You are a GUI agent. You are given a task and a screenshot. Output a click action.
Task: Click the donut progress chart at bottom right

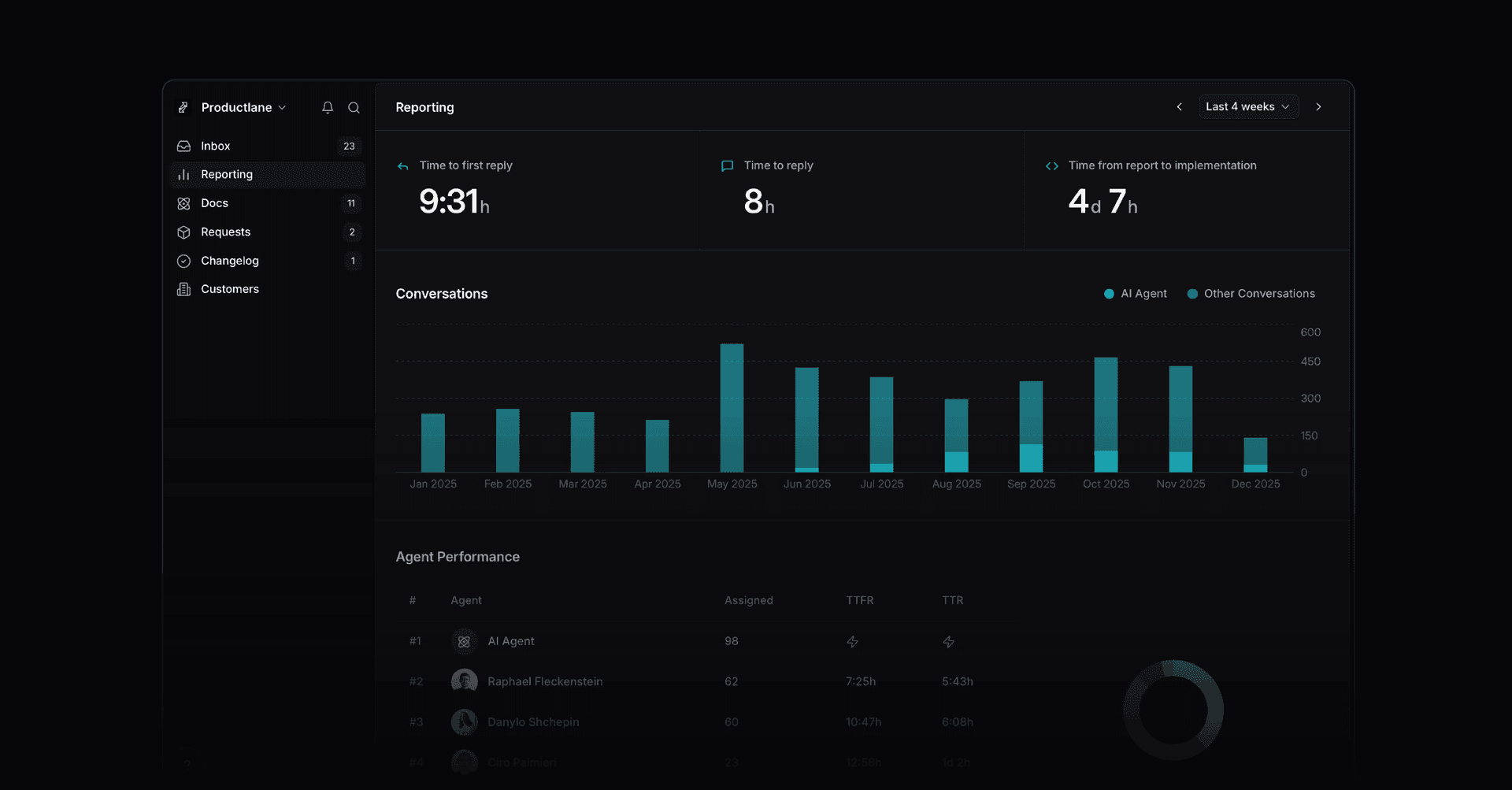click(1173, 710)
